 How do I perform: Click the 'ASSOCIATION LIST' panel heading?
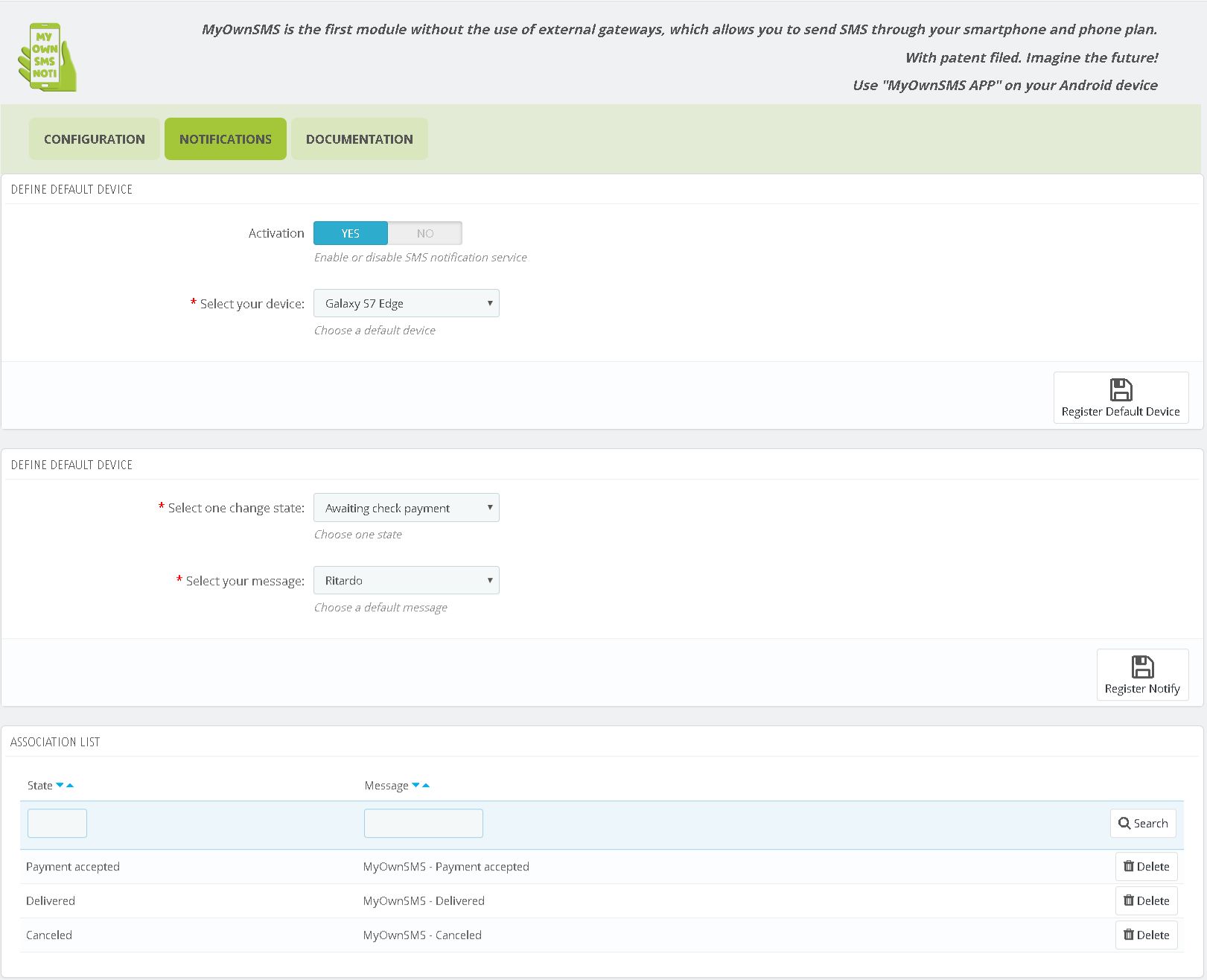tap(55, 742)
